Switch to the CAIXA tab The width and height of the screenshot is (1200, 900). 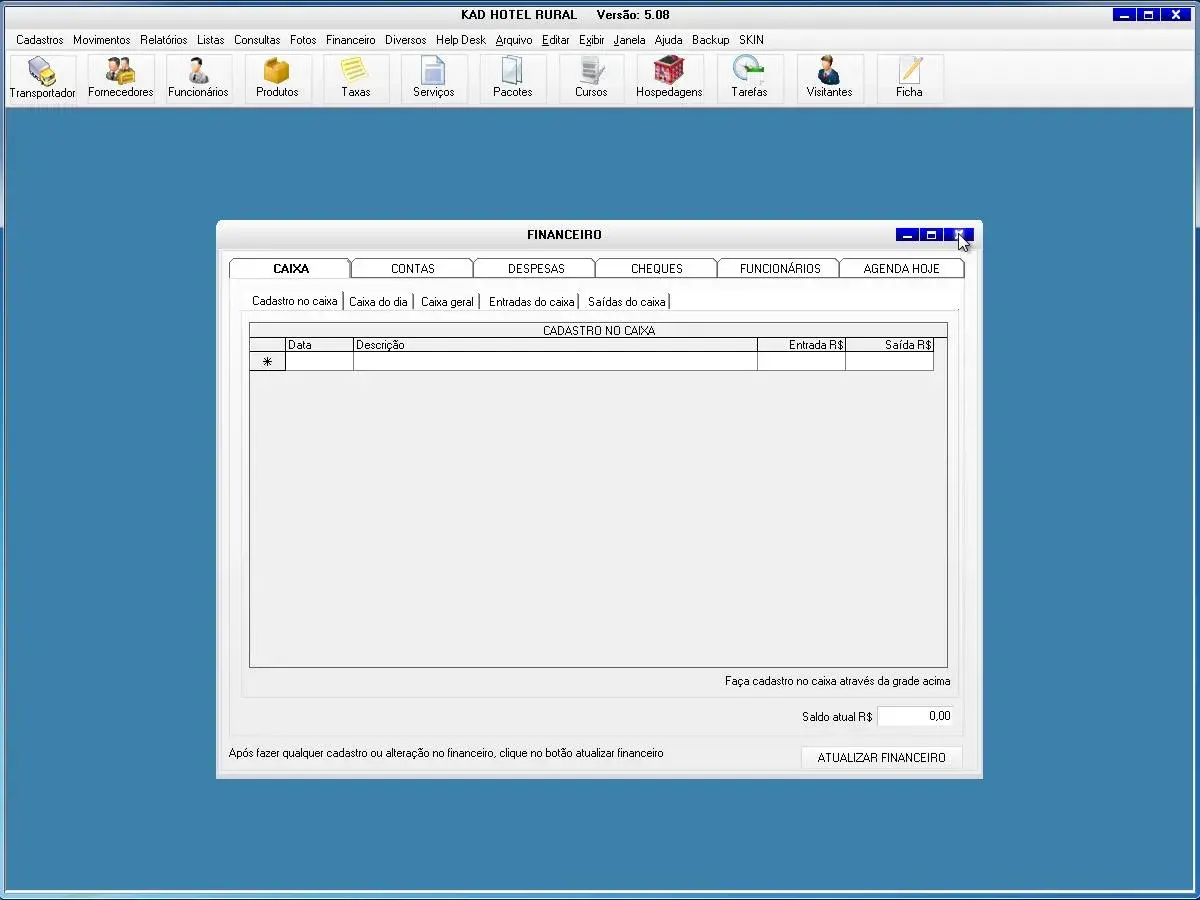pos(291,268)
